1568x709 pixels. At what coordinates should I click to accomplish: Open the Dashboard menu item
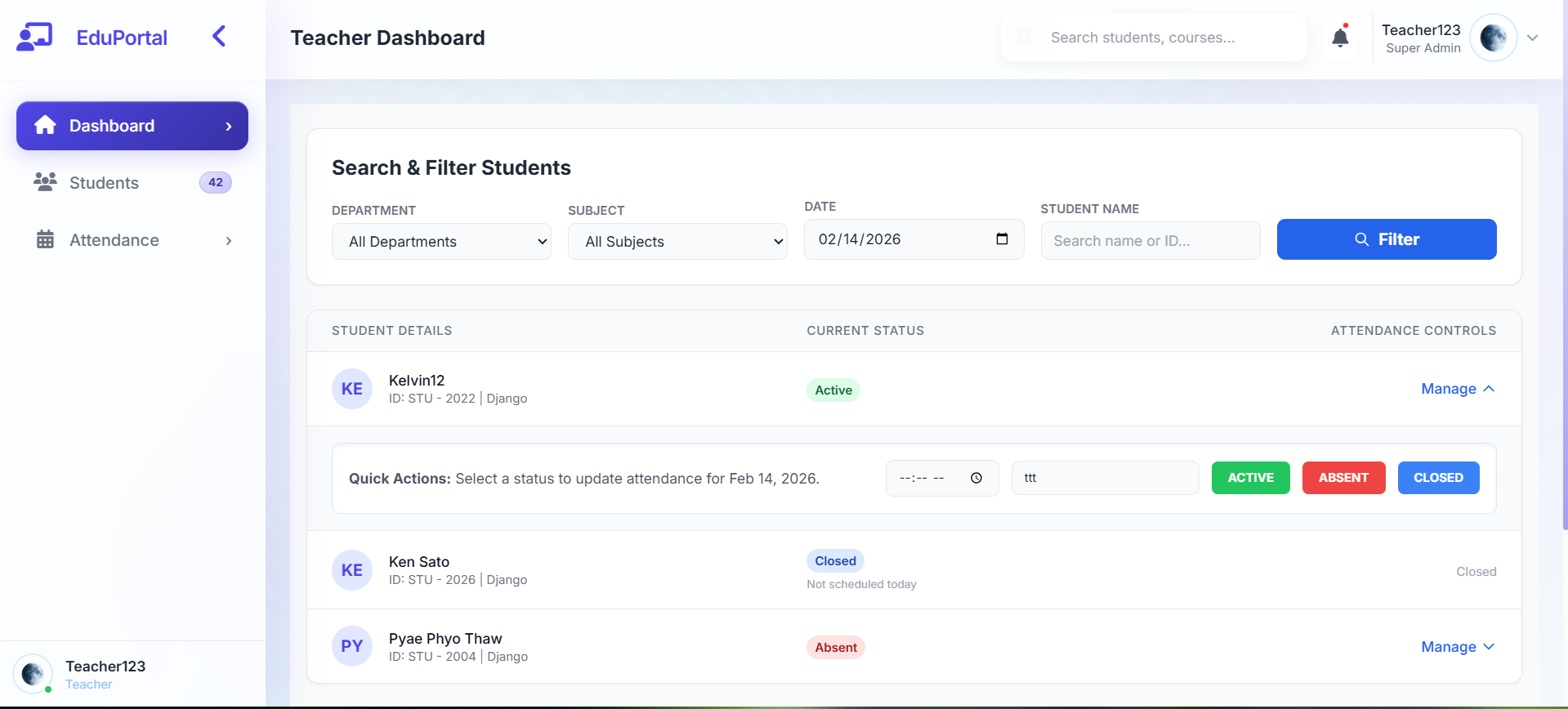pyautogui.click(x=132, y=126)
